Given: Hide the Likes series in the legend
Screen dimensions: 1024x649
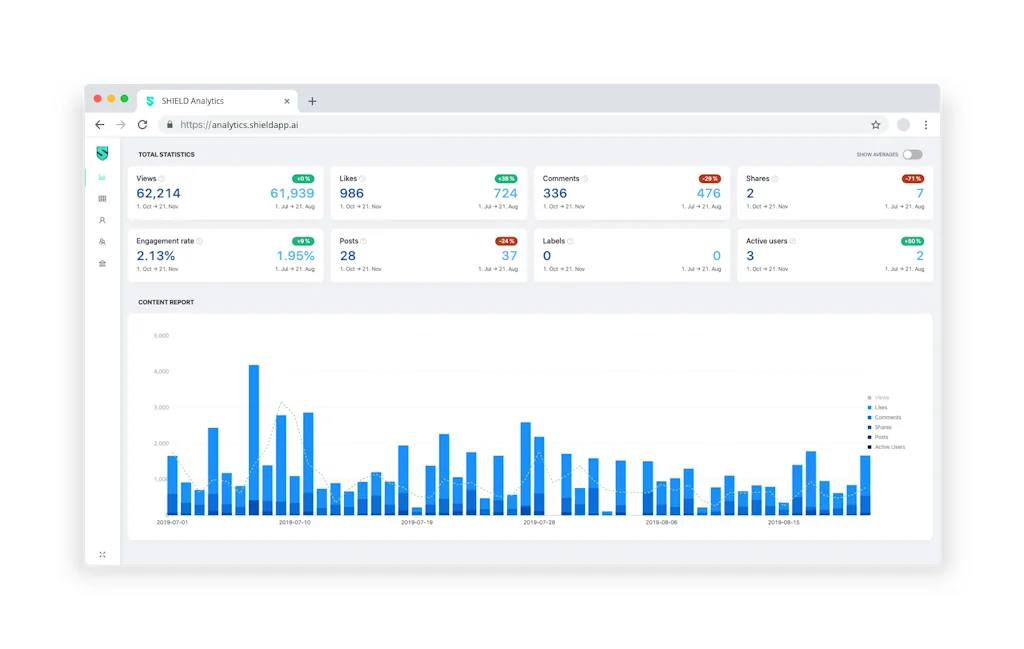Looking at the screenshot, I should pos(880,407).
